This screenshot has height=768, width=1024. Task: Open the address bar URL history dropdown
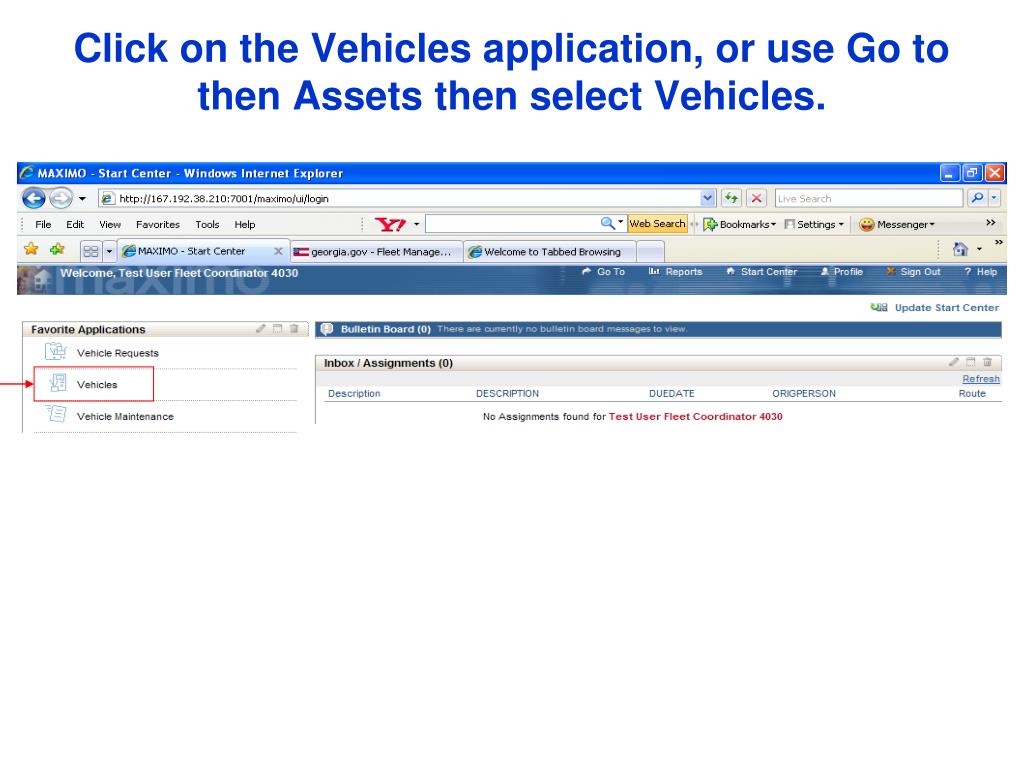[x=708, y=198]
